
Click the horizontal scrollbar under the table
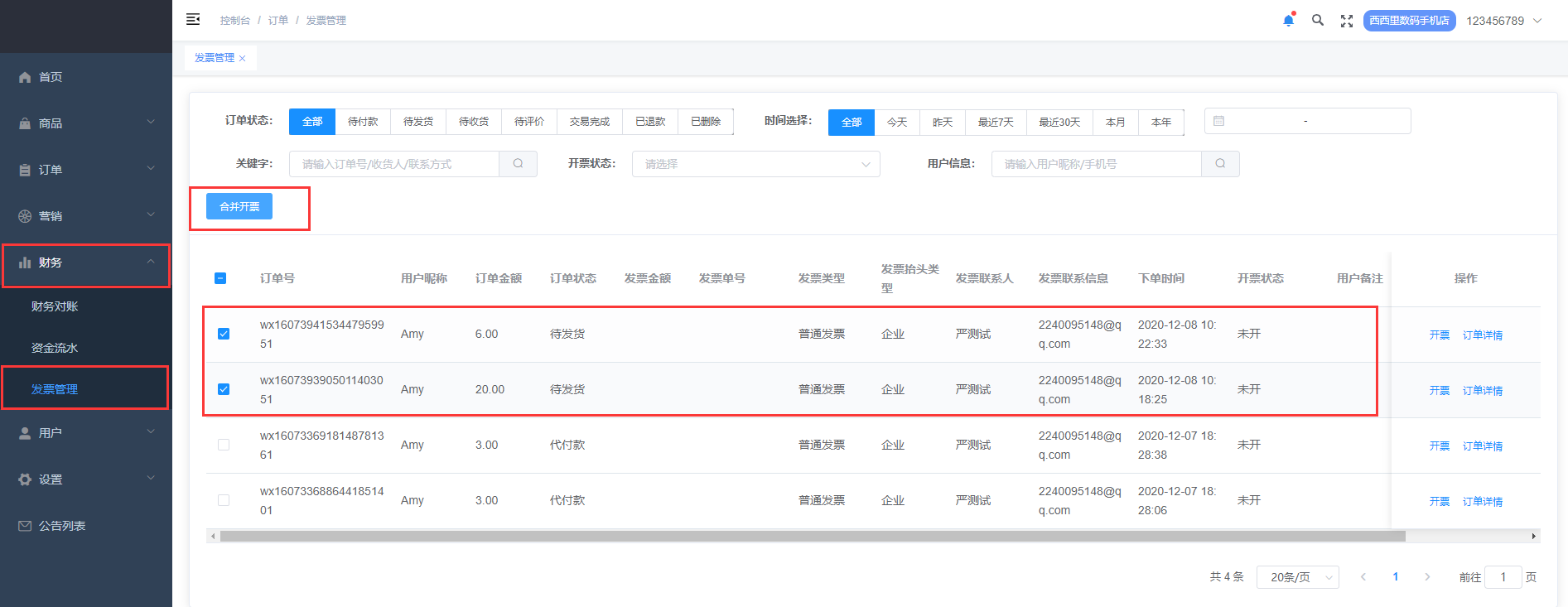812,537
